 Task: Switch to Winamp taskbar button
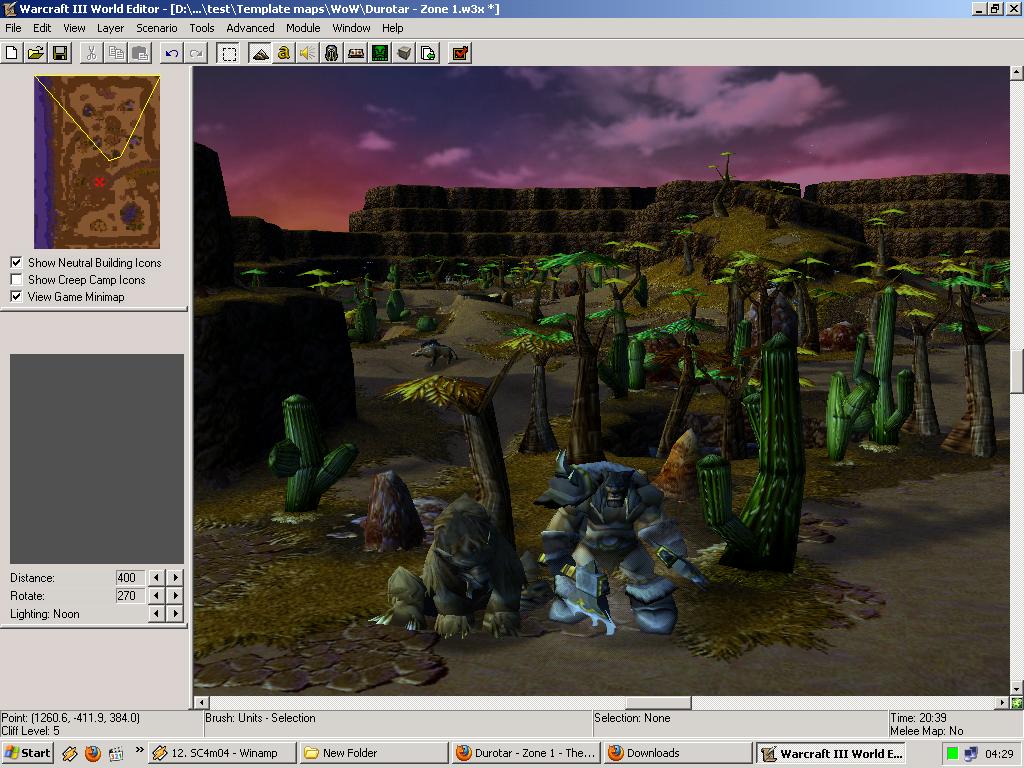[222, 753]
